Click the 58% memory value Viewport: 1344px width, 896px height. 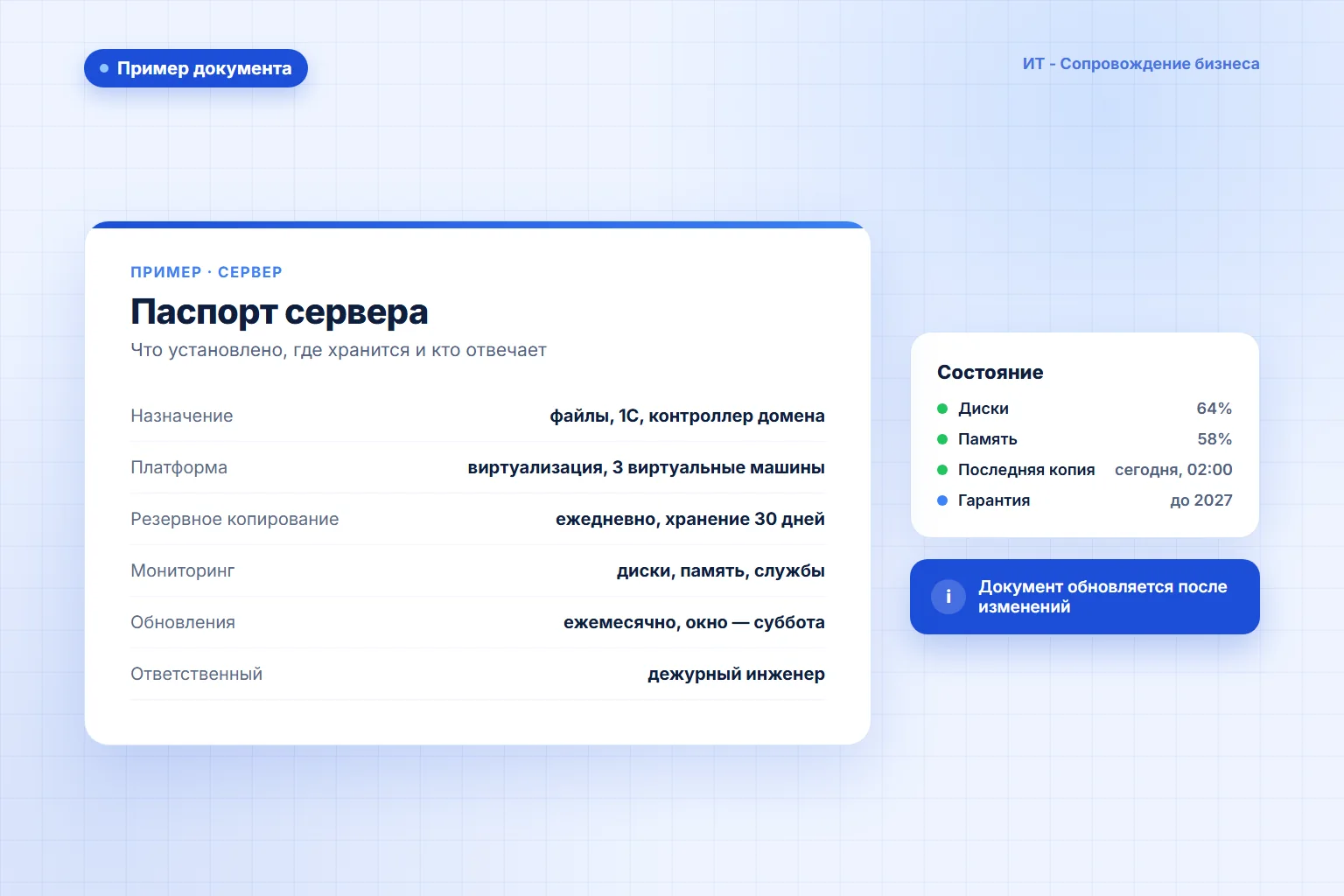(1214, 439)
